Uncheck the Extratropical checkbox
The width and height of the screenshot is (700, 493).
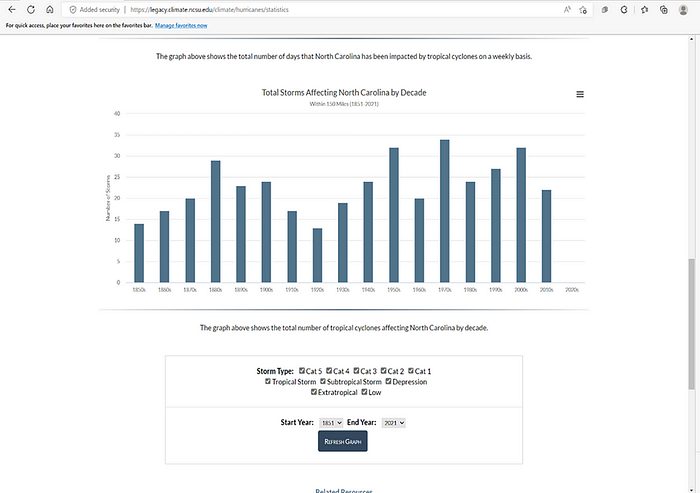[314, 392]
